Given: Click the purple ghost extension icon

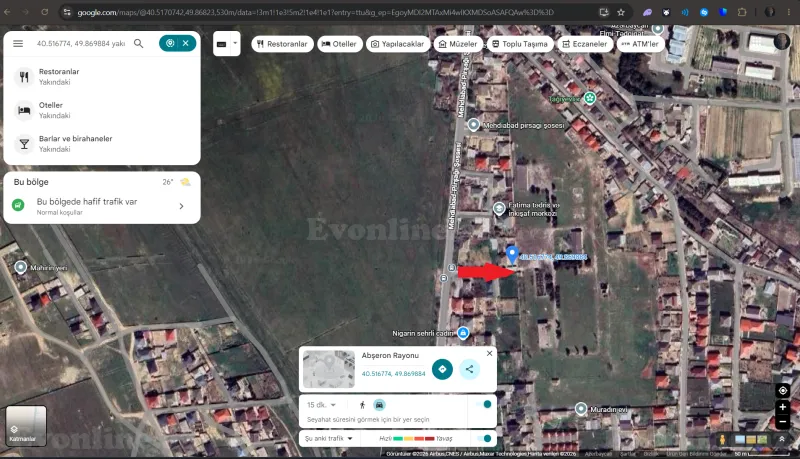Looking at the screenshot, I should tap(647, 12).
